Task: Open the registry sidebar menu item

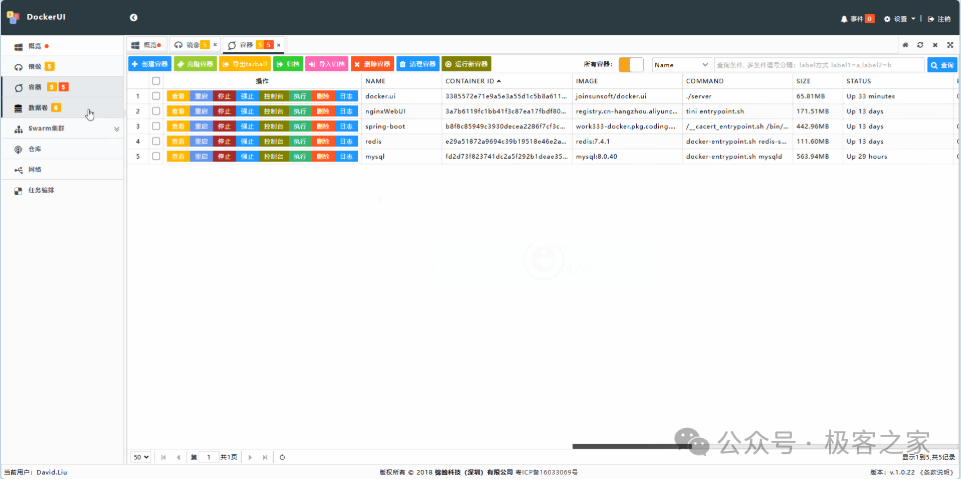Action: tap(63, 149)
